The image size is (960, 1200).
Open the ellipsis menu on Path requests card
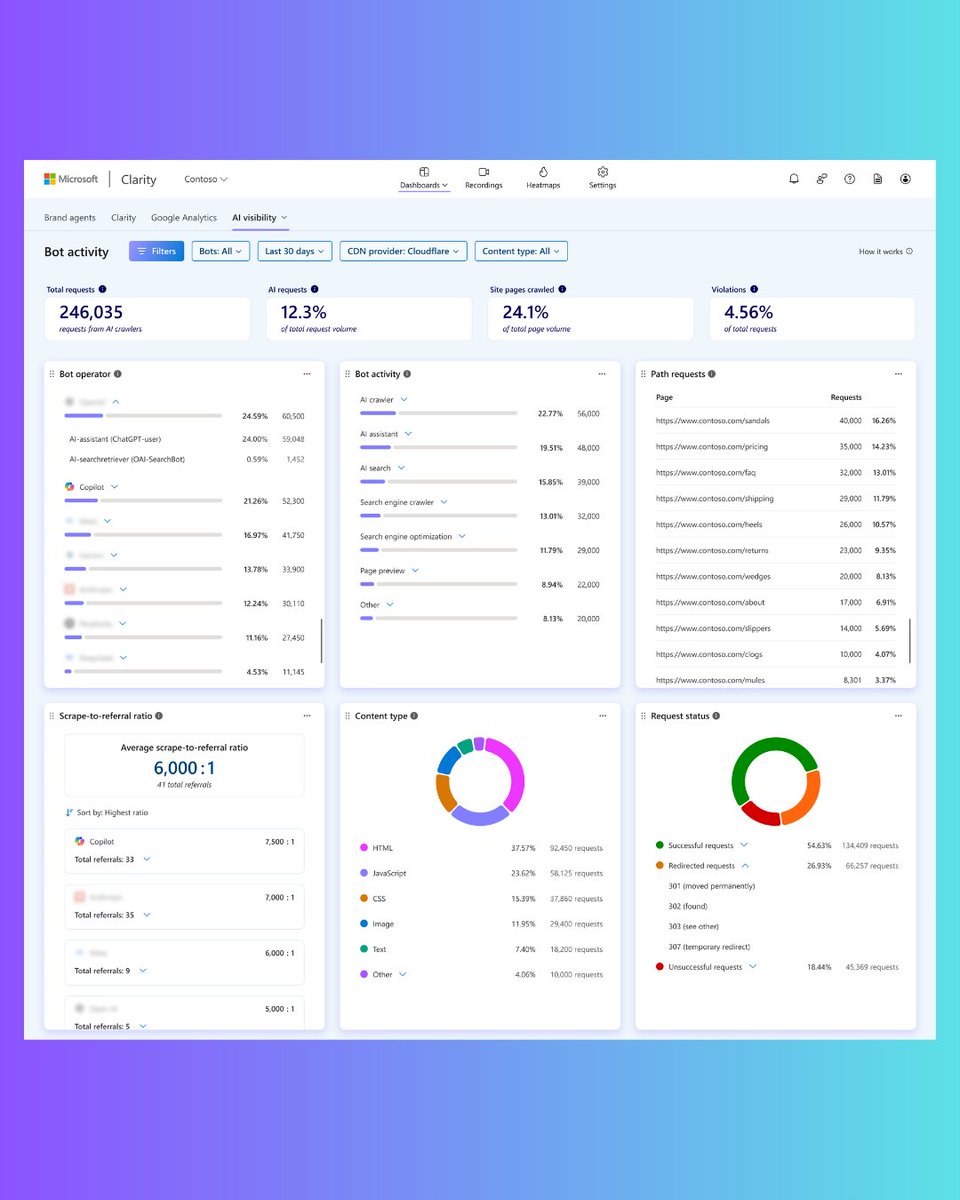898,374
